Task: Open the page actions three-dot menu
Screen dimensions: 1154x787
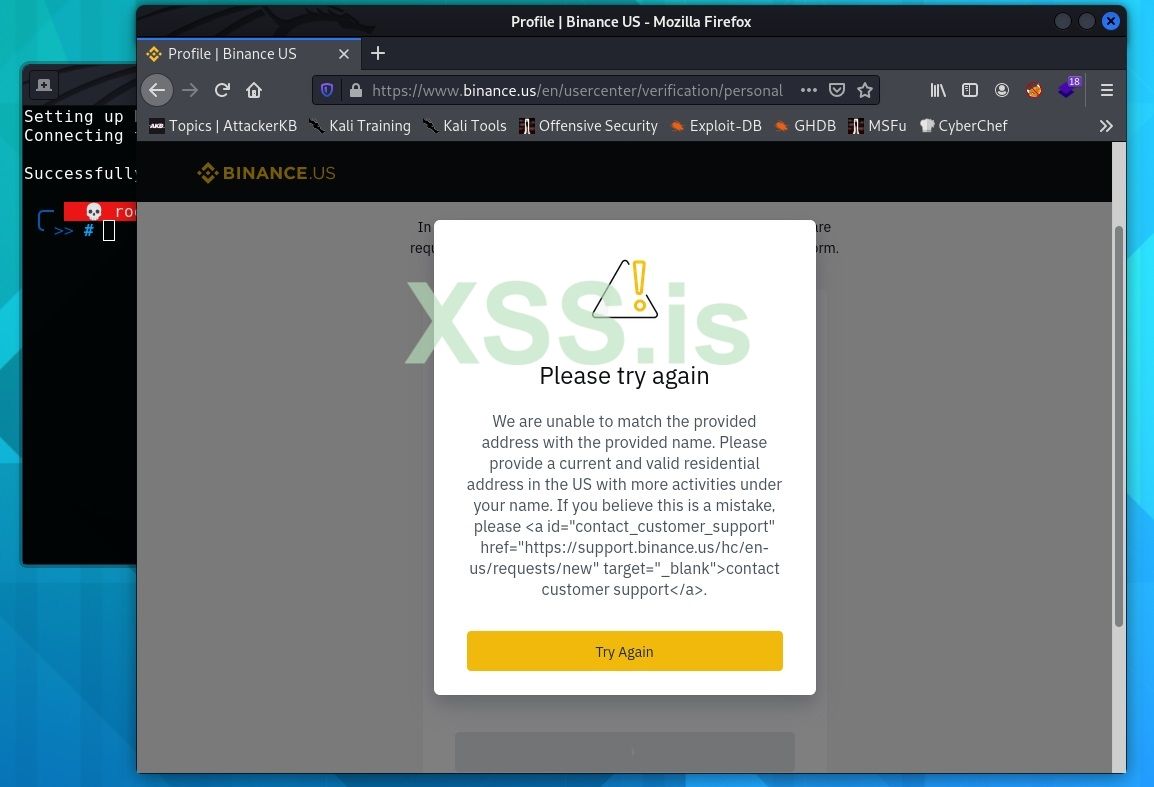Action: point(809,90)
